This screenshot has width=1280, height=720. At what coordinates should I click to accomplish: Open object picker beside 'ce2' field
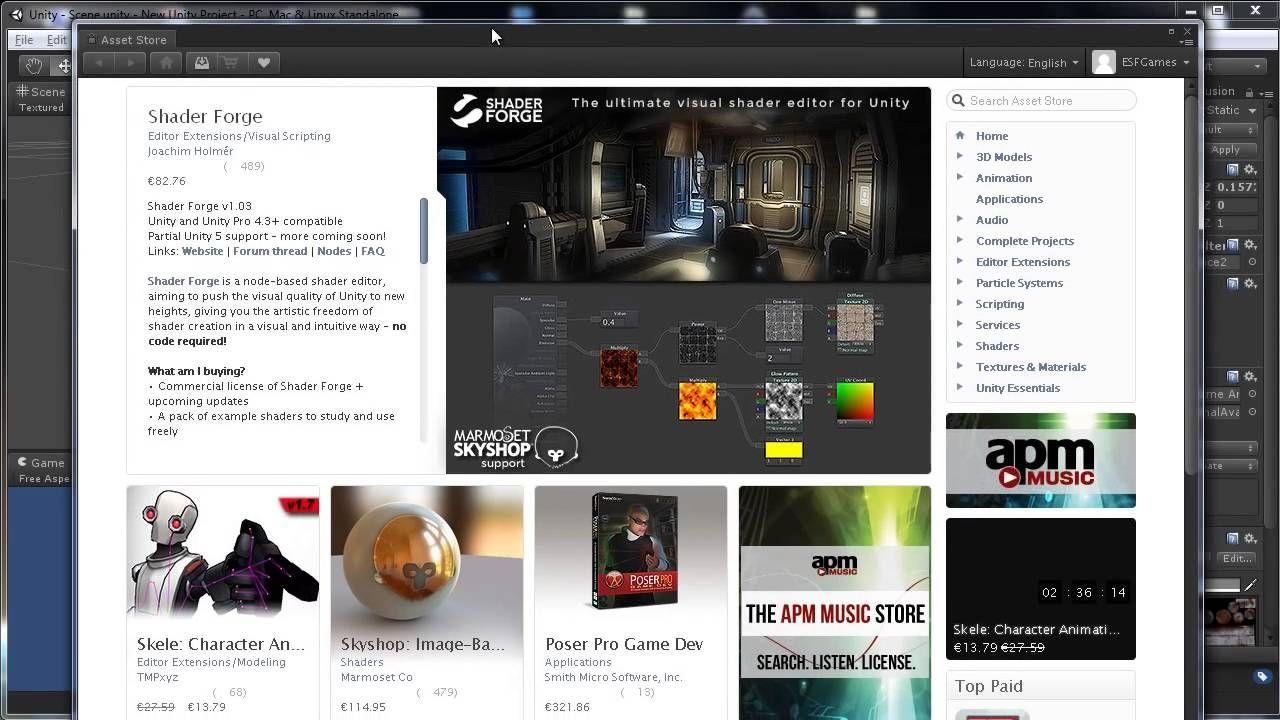pos(1251,262)
